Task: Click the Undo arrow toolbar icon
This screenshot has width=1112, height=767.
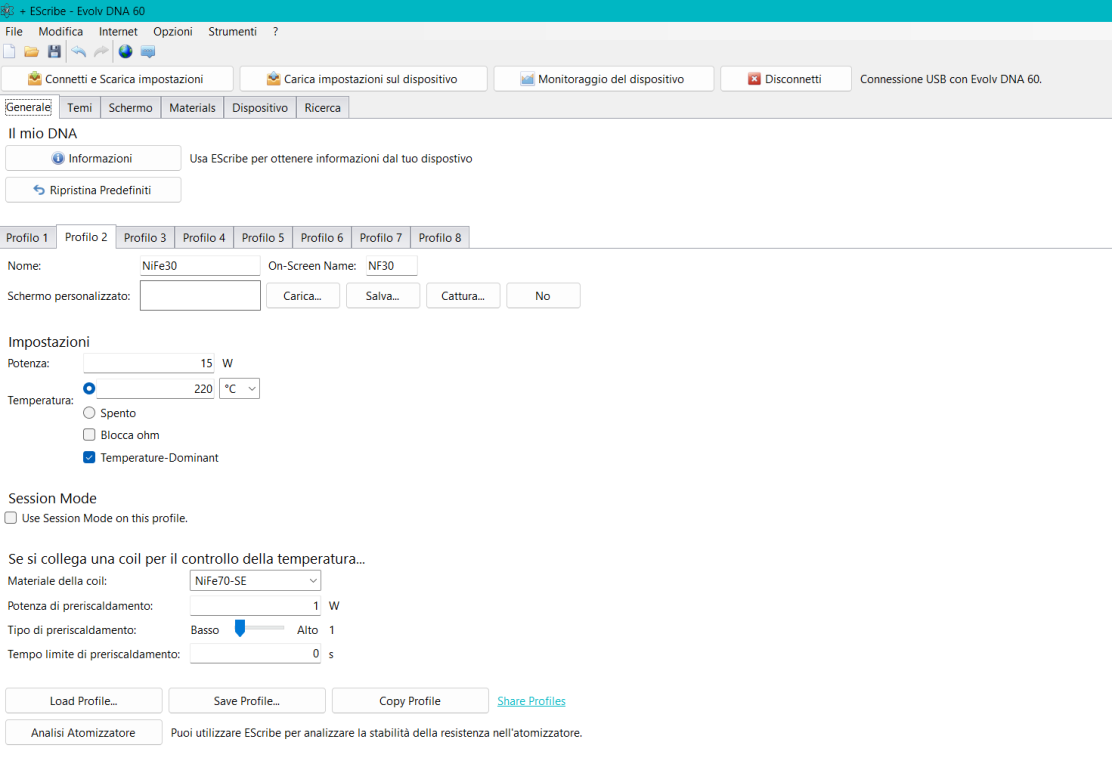Action: 78,52
